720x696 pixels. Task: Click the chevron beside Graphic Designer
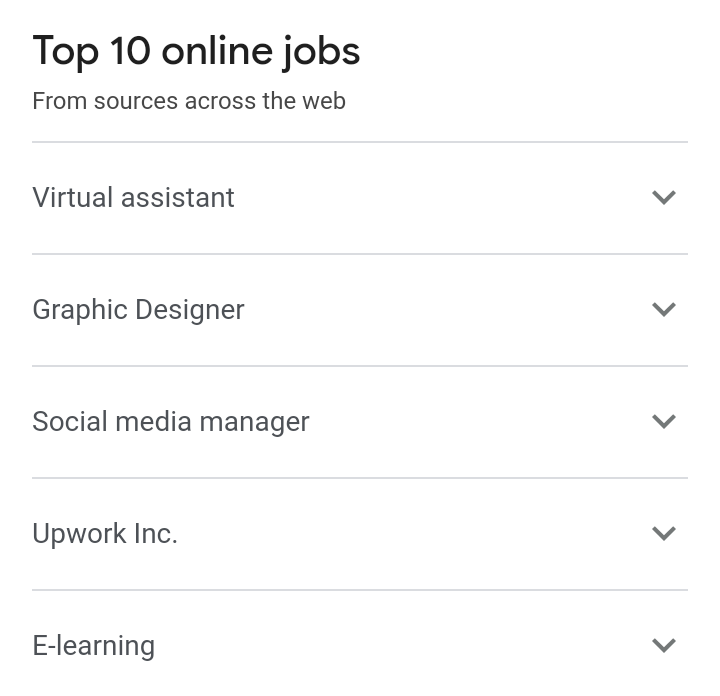coord(664,309)
